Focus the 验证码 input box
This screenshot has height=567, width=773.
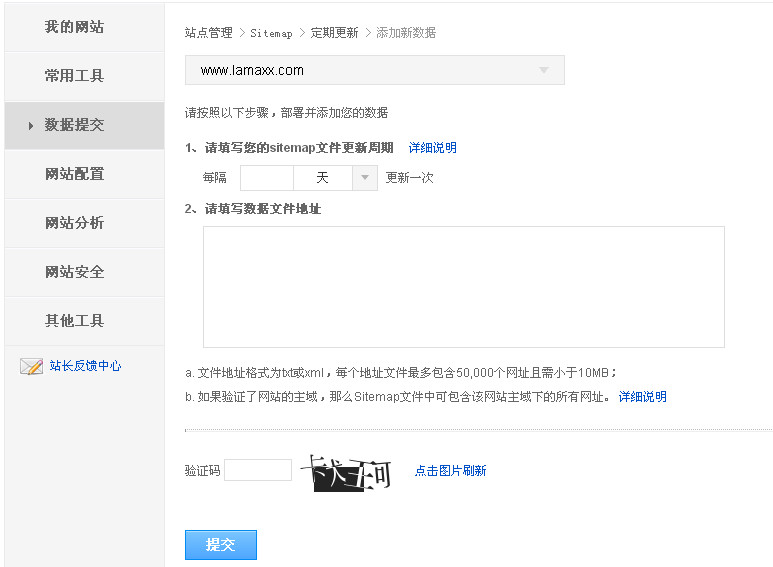pos(257,470)
